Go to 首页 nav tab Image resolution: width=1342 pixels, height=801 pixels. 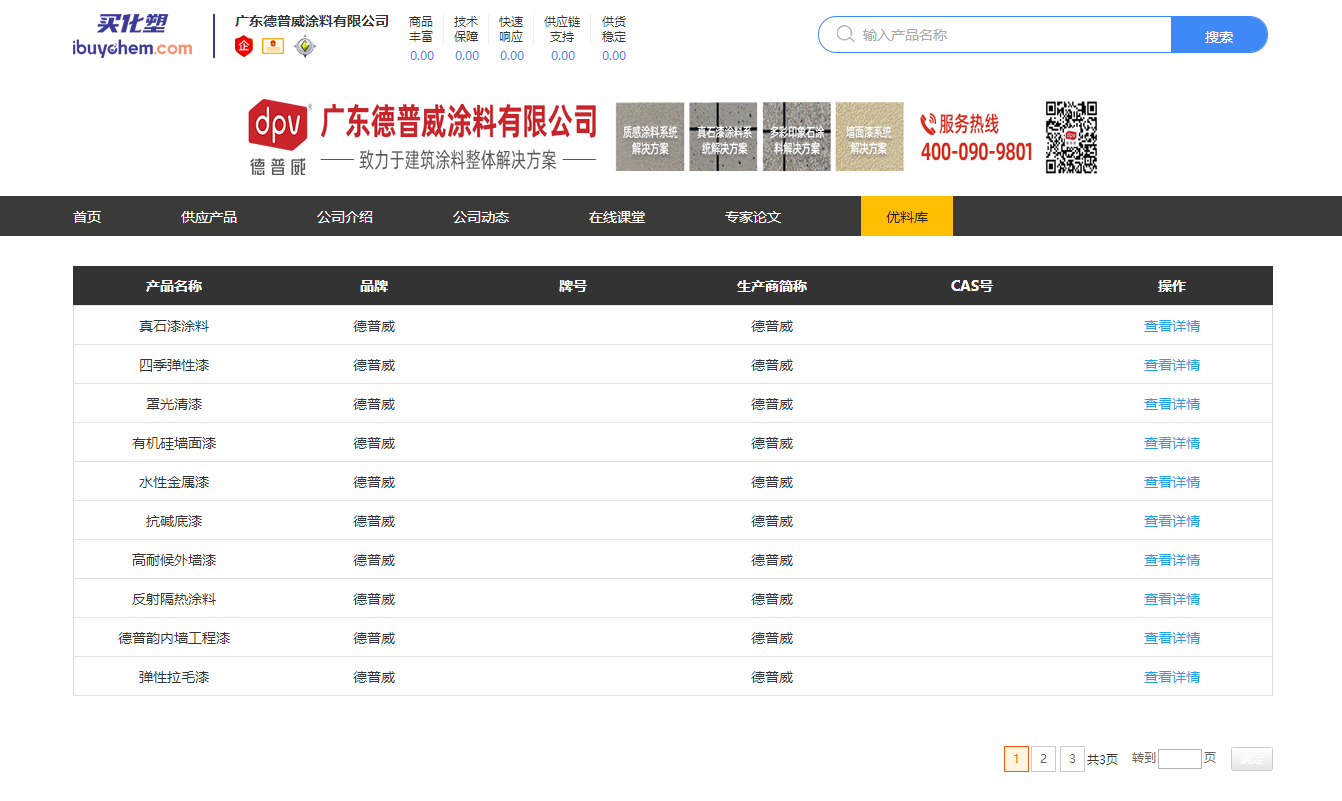87,217
